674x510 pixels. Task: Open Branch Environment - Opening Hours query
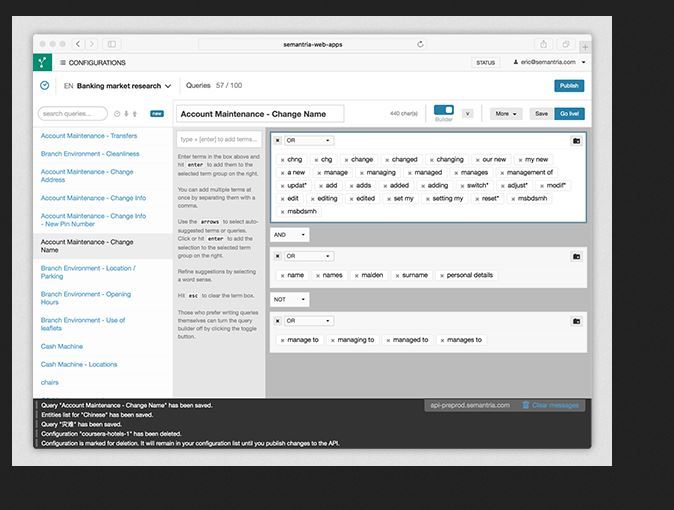point(86,298)
